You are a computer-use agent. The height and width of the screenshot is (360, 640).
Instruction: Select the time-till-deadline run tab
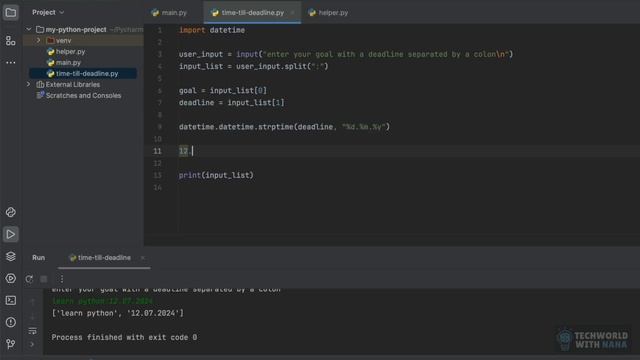100,258
